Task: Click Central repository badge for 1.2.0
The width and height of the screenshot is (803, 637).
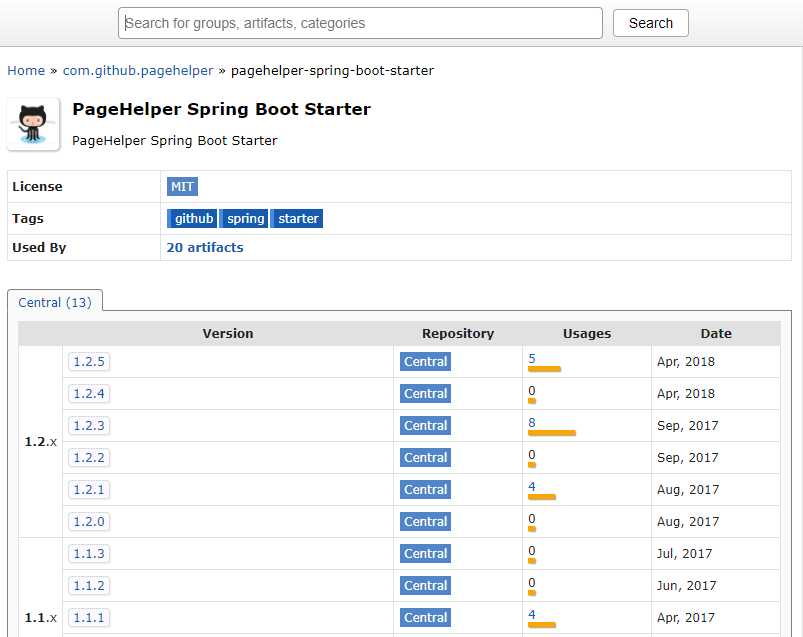Action: [x=425, y=522]
